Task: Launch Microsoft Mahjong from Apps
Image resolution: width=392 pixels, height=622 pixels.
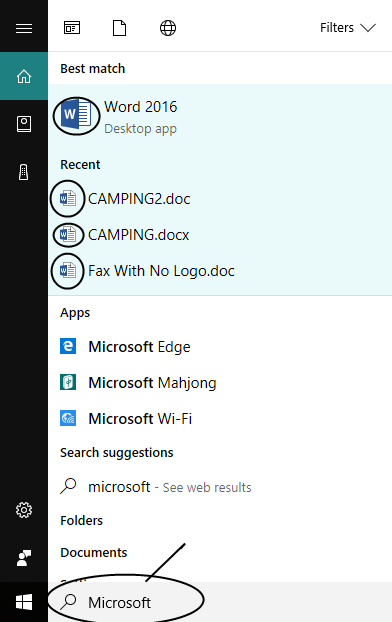Action: click(x=220, y=383)
